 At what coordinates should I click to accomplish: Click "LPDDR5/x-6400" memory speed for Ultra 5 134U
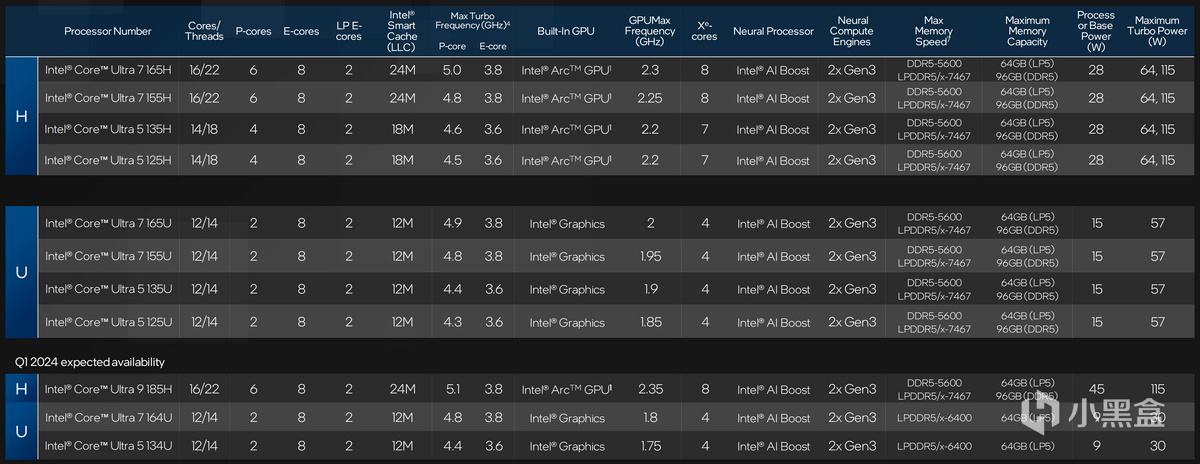click(x=934, y=447)
